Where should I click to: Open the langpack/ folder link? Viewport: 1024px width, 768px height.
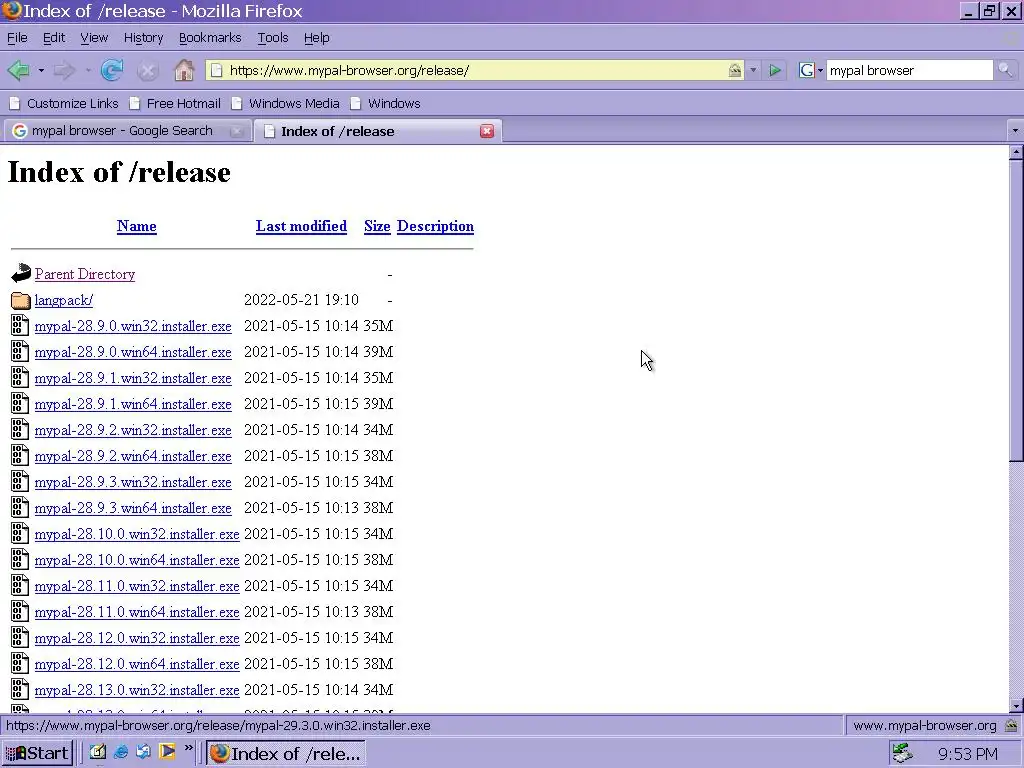click(x=63, y=300)
